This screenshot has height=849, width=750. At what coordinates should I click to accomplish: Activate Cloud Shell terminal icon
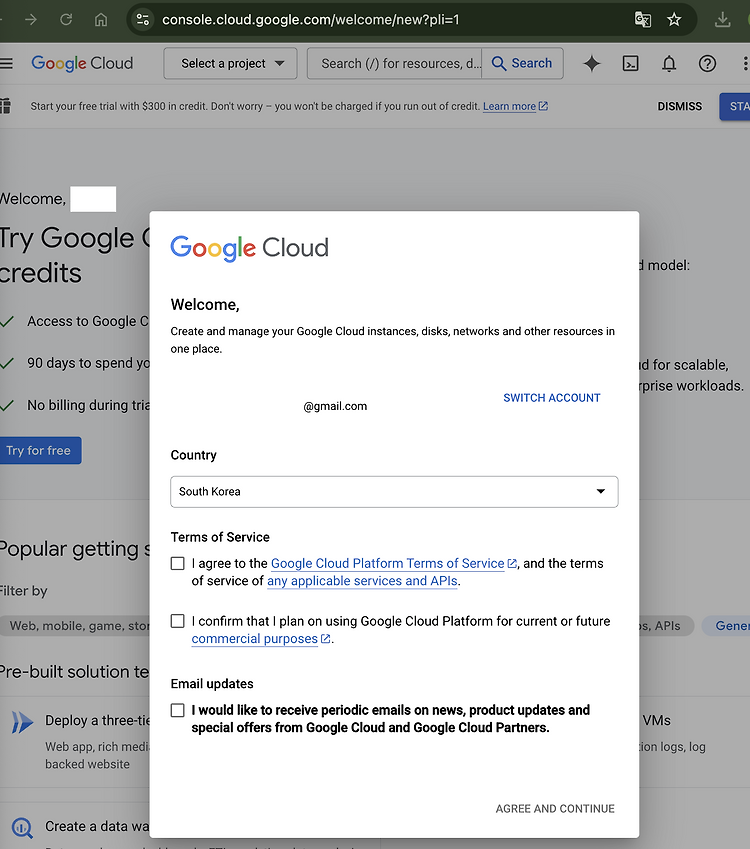point(630,63)
